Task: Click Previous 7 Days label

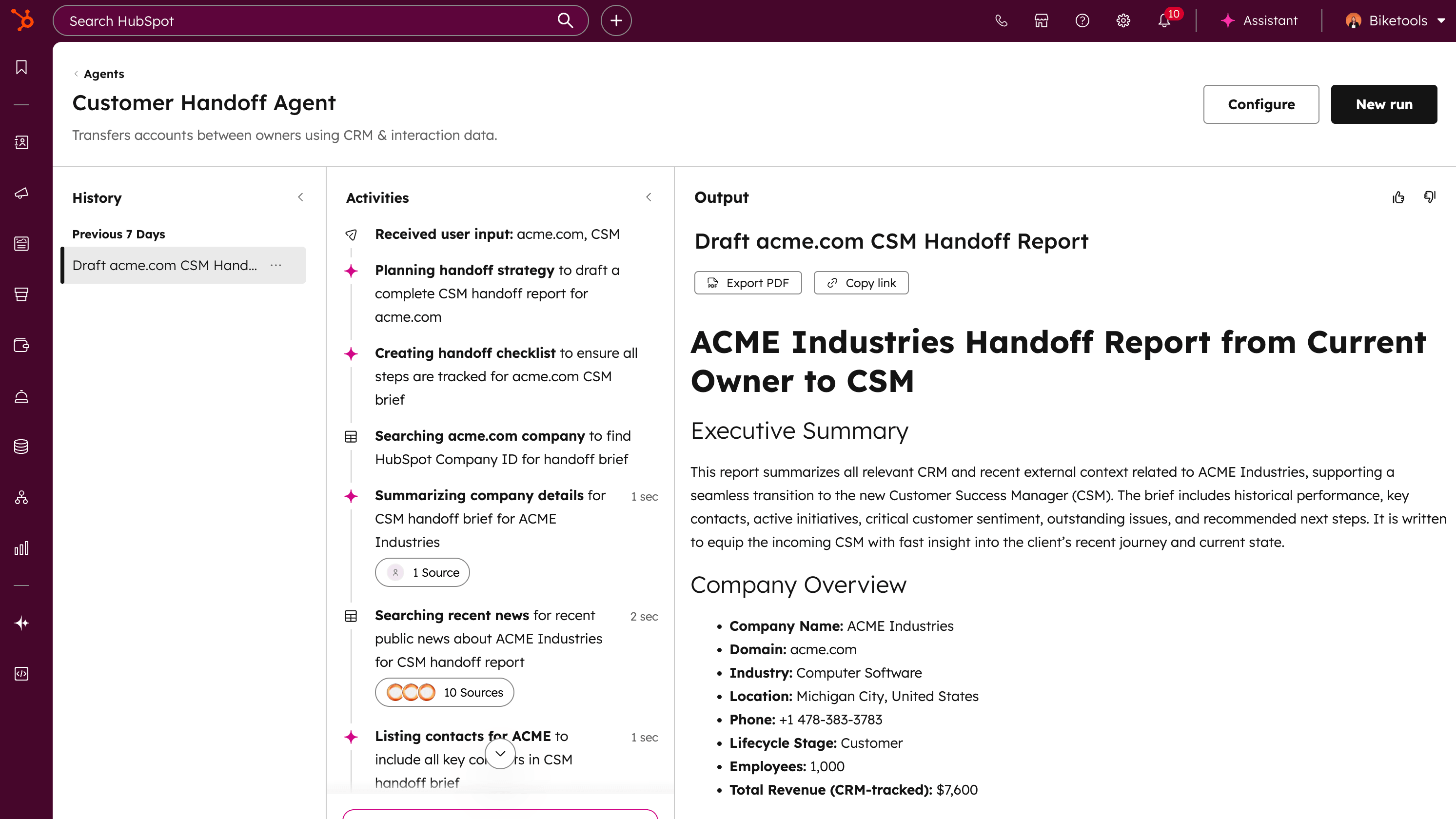Action: click(x=118, y=234)
